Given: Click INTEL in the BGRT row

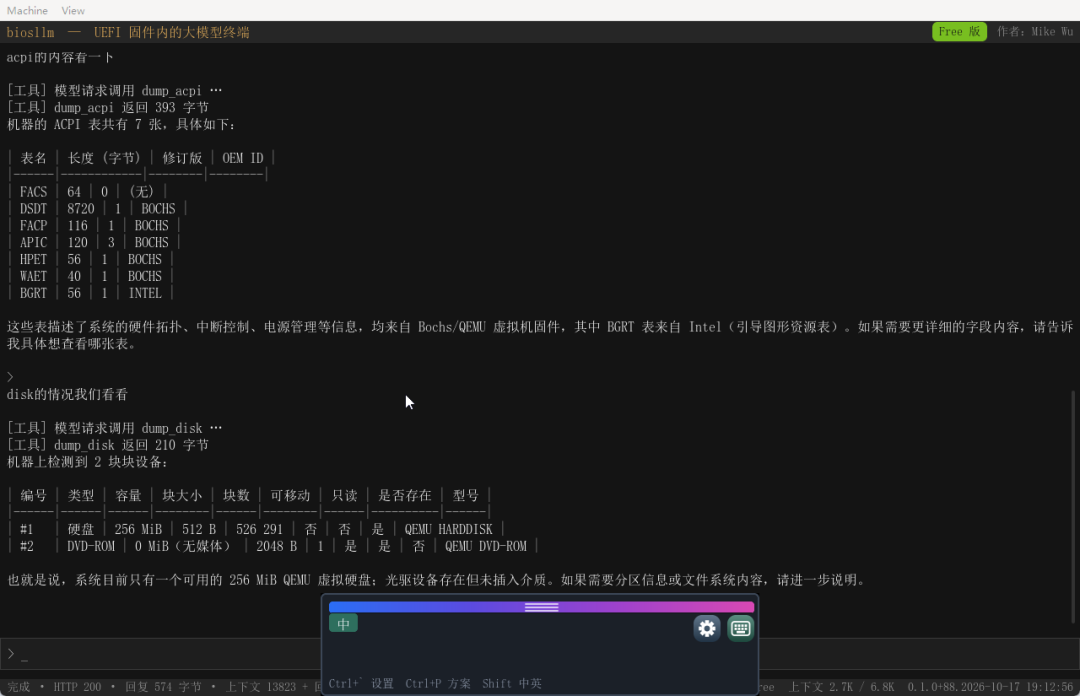Looking at the screenshot, I should 145,293.
